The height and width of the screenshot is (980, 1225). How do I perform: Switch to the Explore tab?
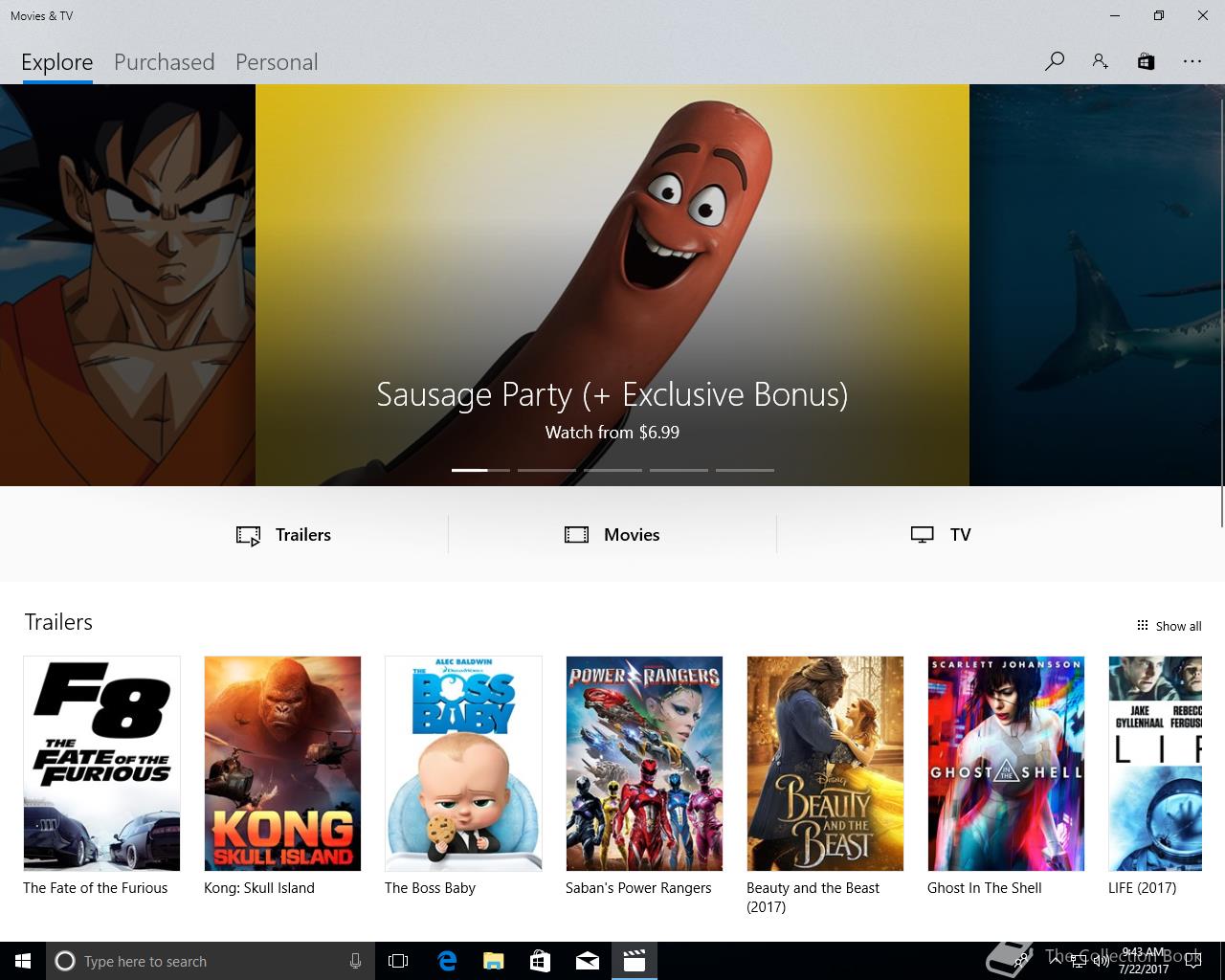57,62
